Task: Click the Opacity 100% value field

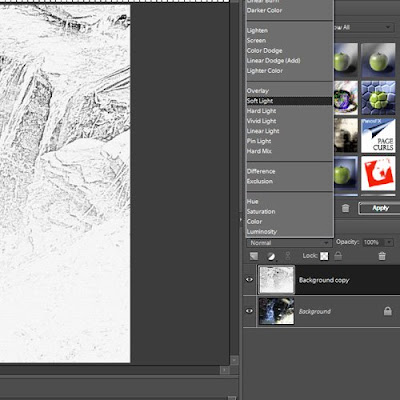Action: click(372, 242)
